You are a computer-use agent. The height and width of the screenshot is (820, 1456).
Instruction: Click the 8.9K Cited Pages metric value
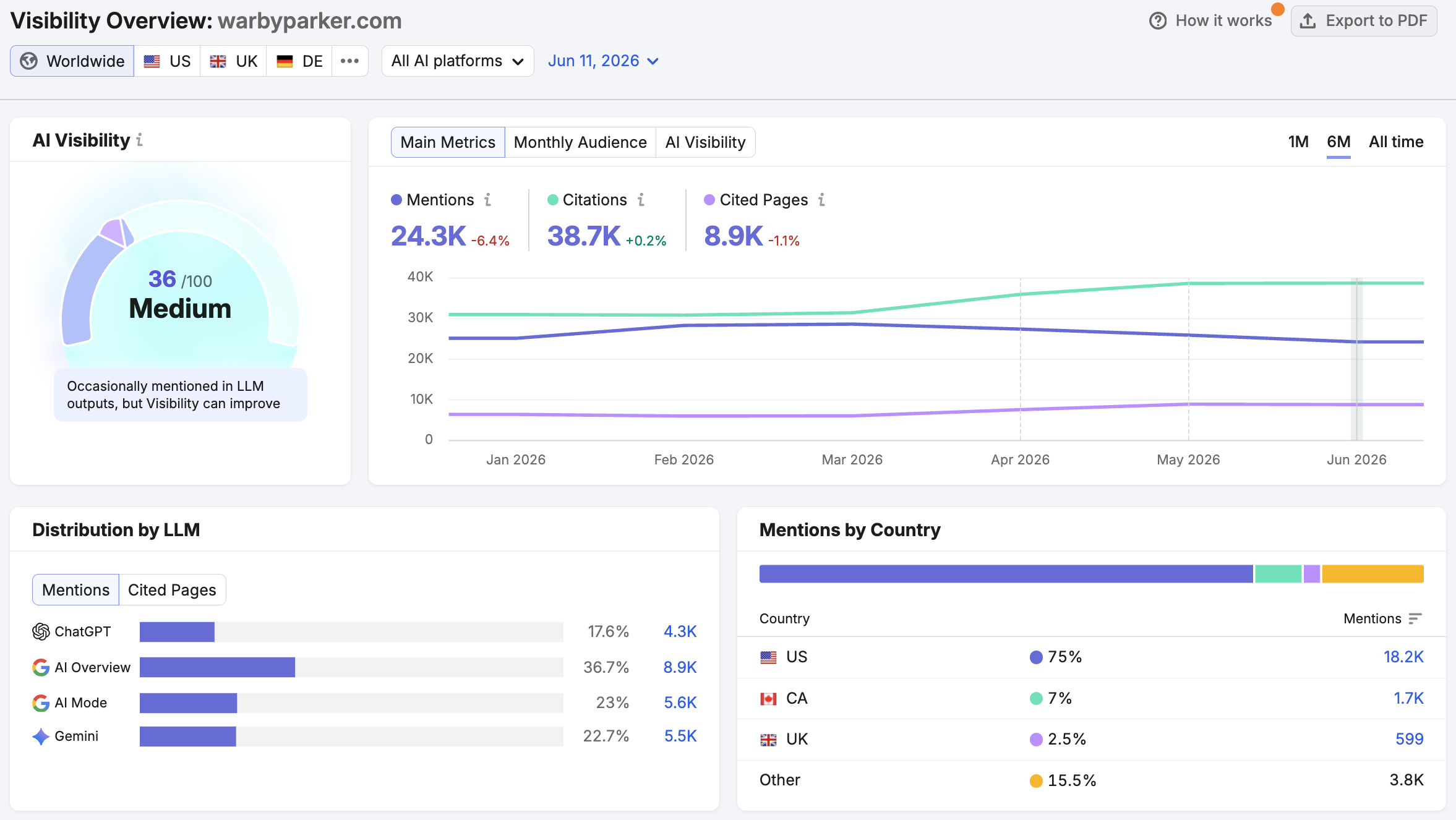tap(733, 236)
